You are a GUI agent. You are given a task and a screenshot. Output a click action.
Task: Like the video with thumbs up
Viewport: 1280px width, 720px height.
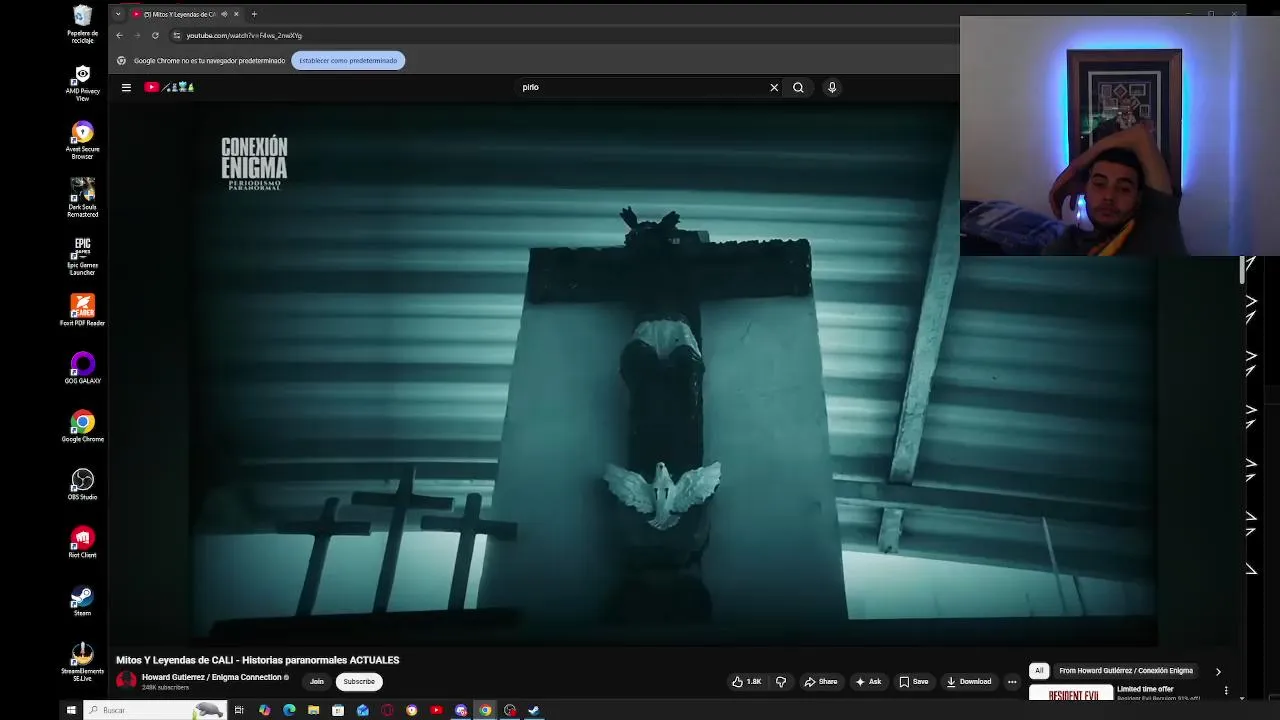tap(747, 682)
